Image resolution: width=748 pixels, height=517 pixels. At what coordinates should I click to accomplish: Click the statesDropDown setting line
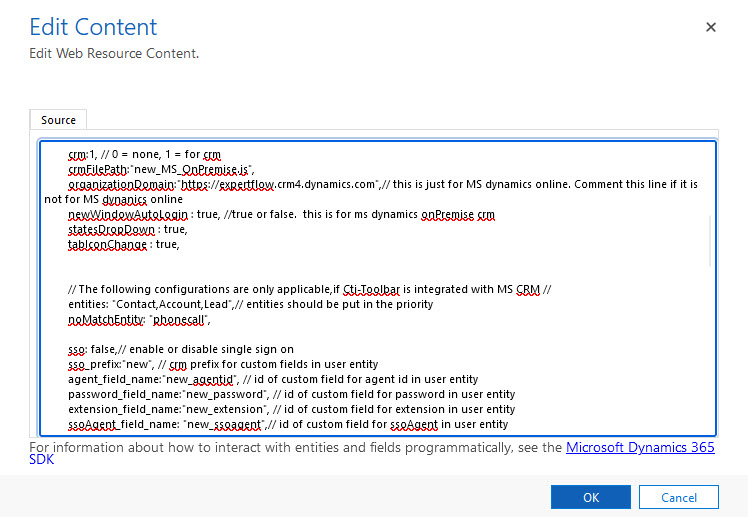(x=124, y=230)
